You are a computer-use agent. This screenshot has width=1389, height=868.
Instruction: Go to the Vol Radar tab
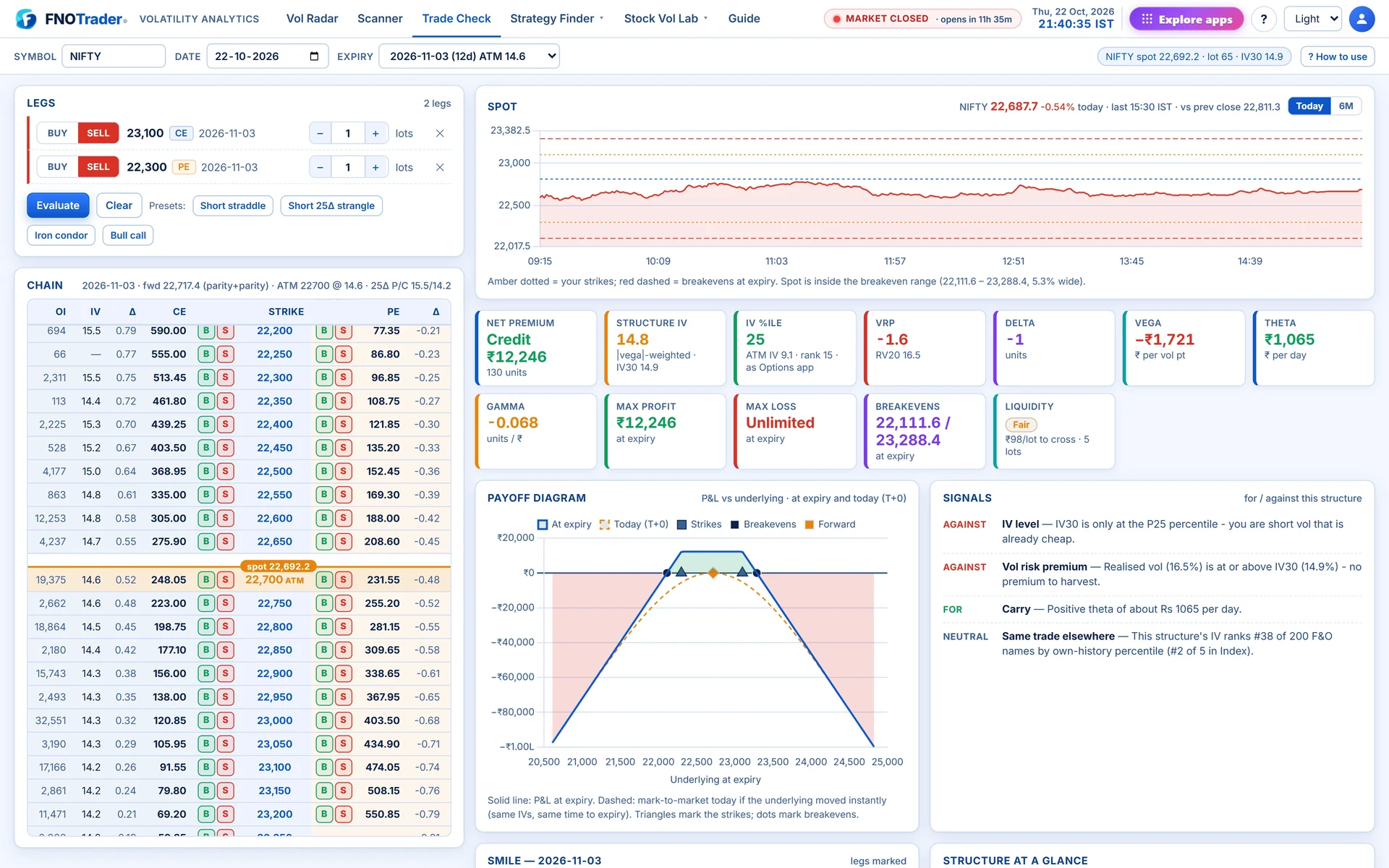[312, 19]
